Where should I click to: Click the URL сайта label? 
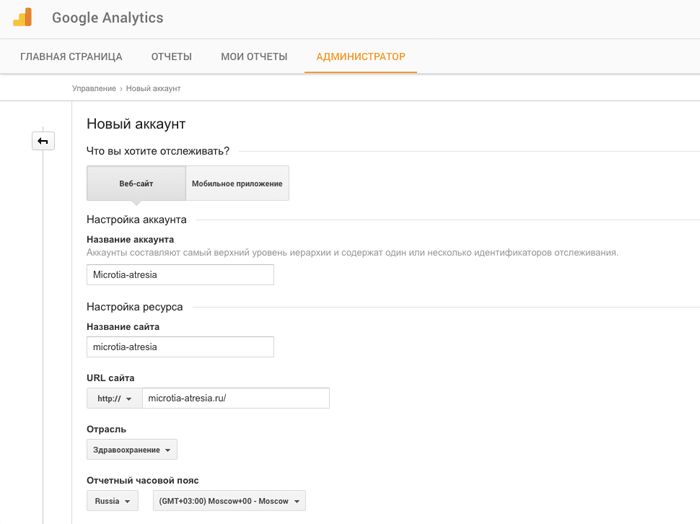pos(110,378)
